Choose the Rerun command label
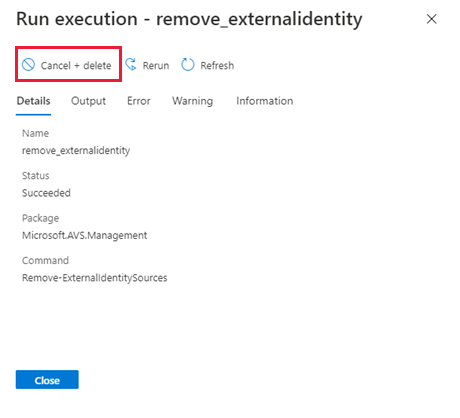Viewport: 460px width, 418px height. pyautogui.click(x=156, y=65)
